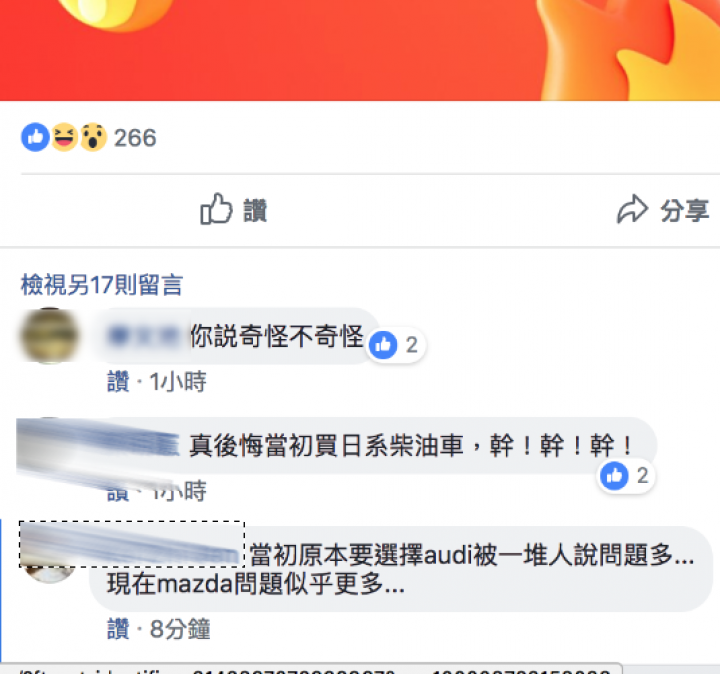The height and width of the screenshot is (674, 720).
Task: Open the first commenter's round profile picture
Action: (x=49, y=336)
